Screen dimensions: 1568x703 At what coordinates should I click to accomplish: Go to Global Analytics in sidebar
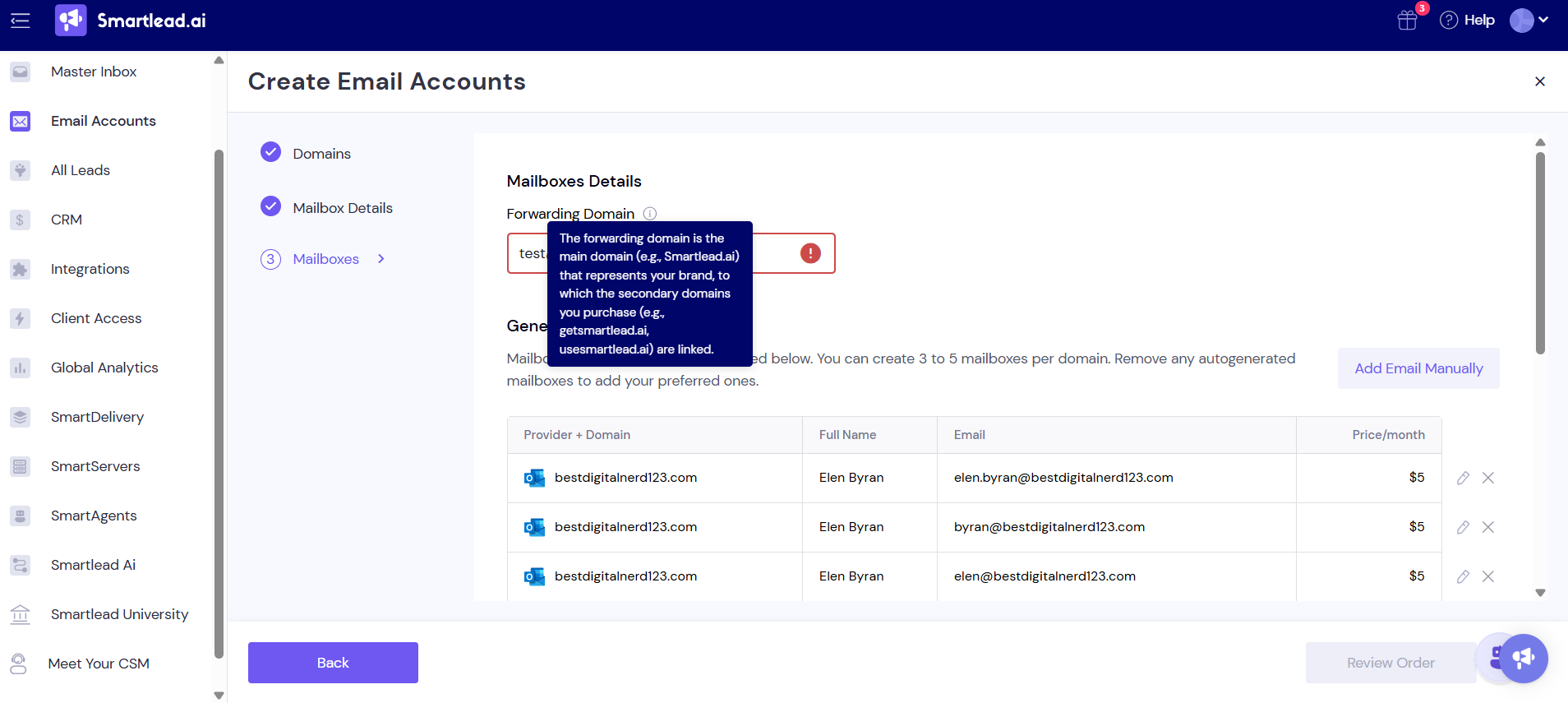[104, 368]
